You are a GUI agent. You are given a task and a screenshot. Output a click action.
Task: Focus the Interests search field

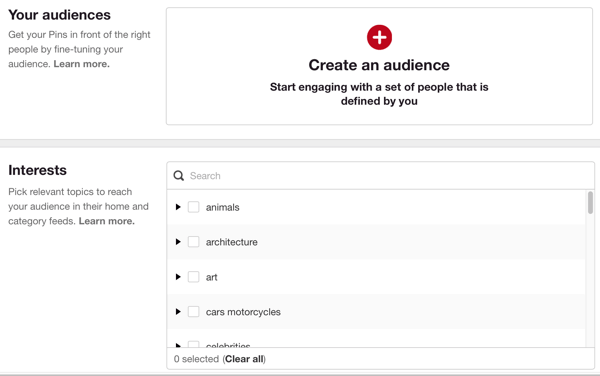380,176
